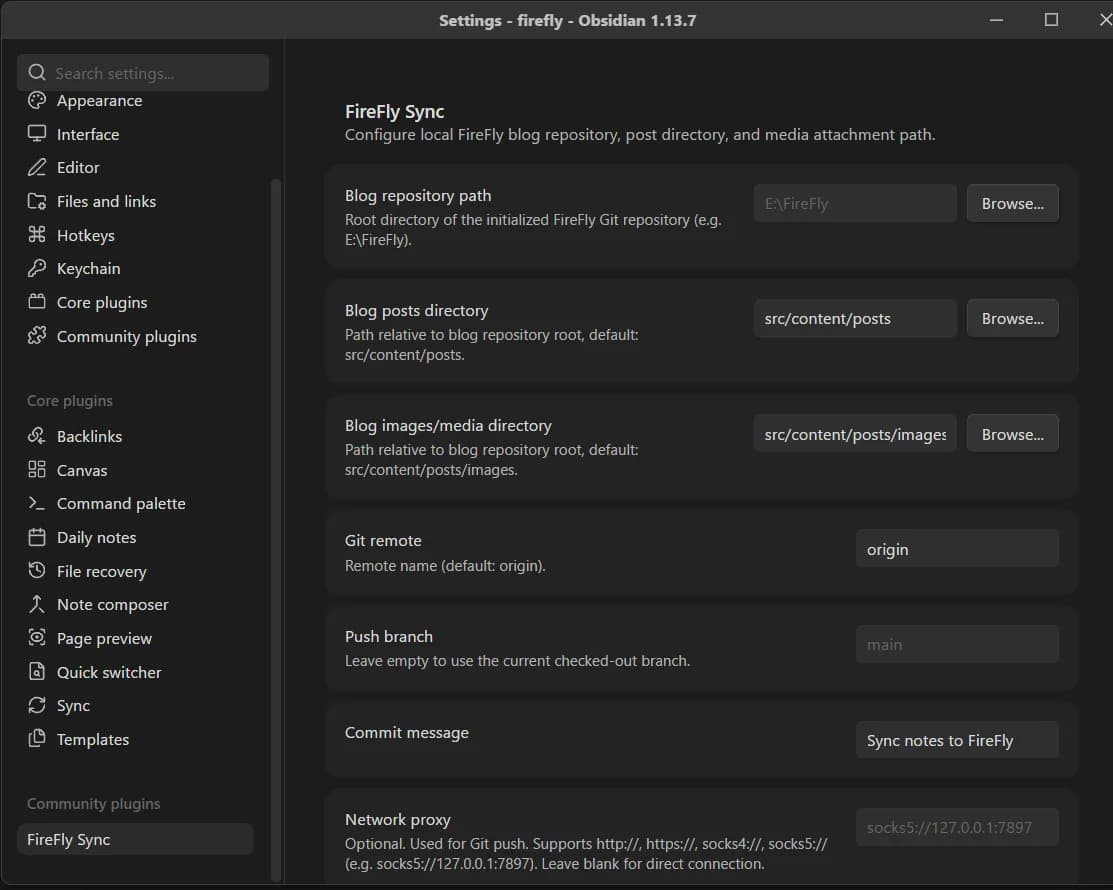
Task: Open Page preview plugin options
Action: [x=135, y=638]
